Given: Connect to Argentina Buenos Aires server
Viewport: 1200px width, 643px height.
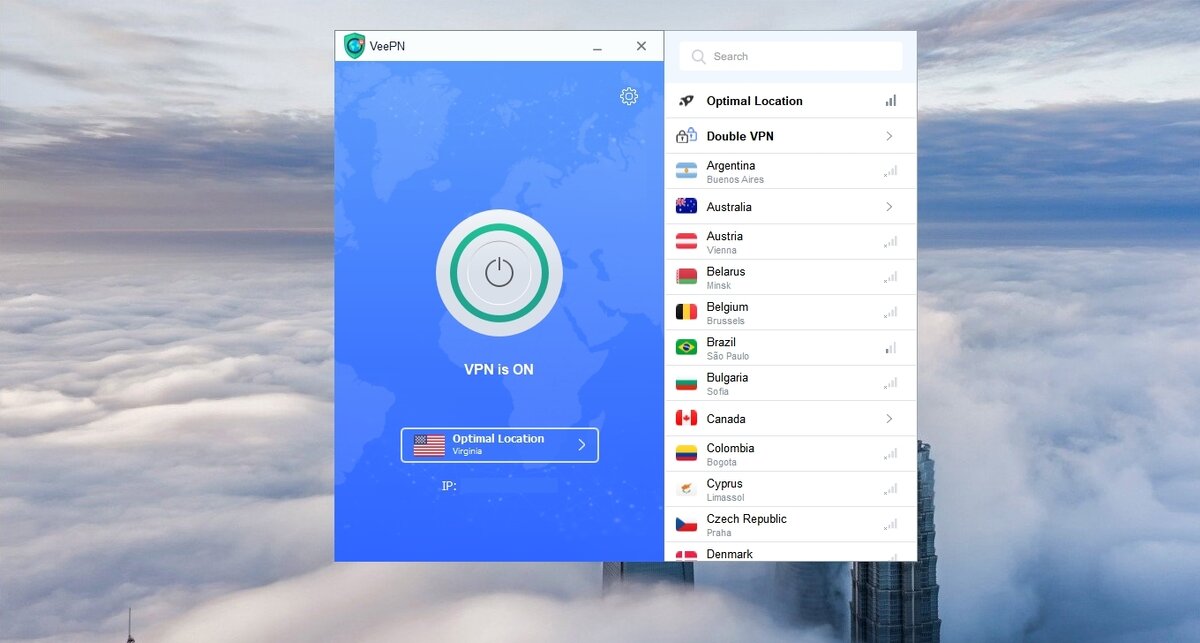Looking at the screenshot, I should (791, 171).
